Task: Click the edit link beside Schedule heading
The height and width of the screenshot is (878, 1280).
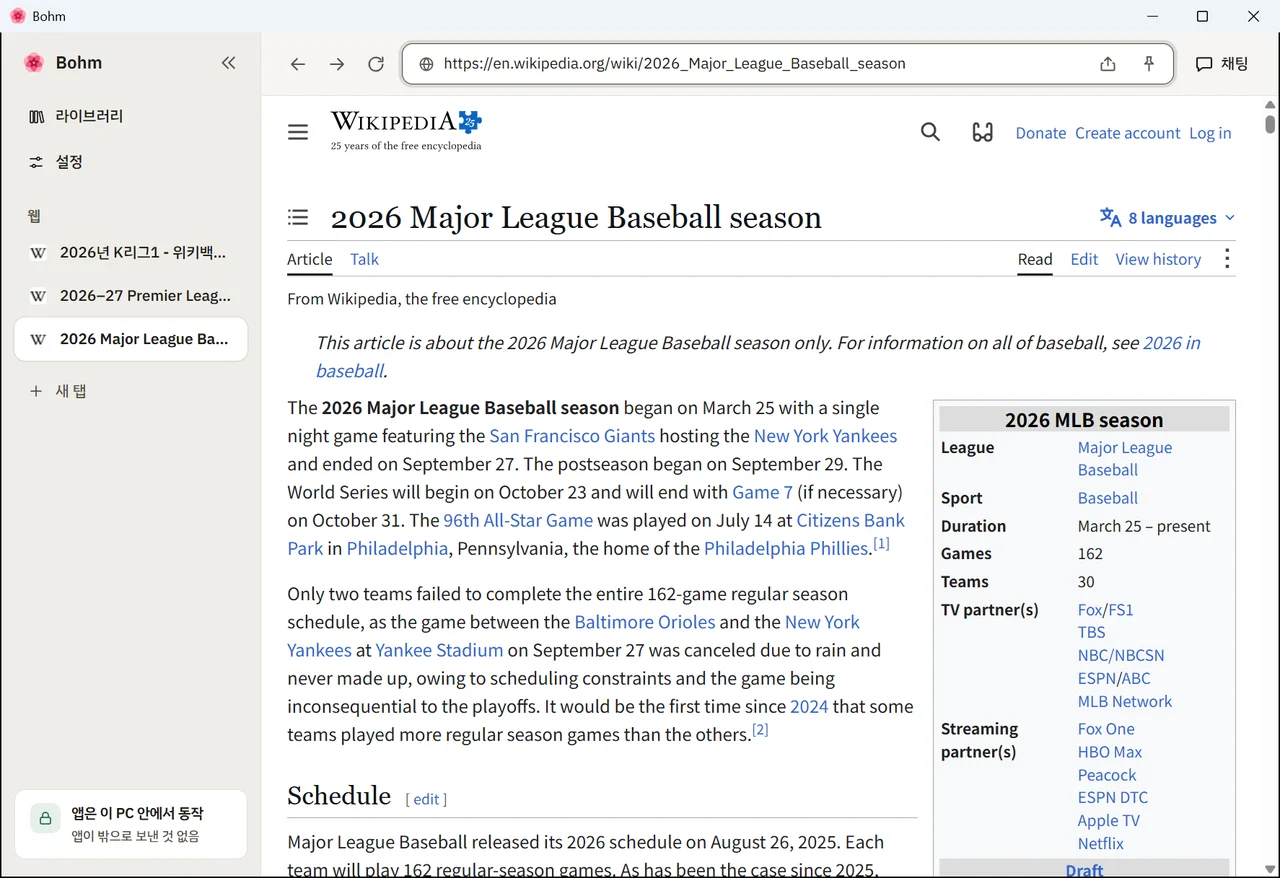Action: [427, 799]
